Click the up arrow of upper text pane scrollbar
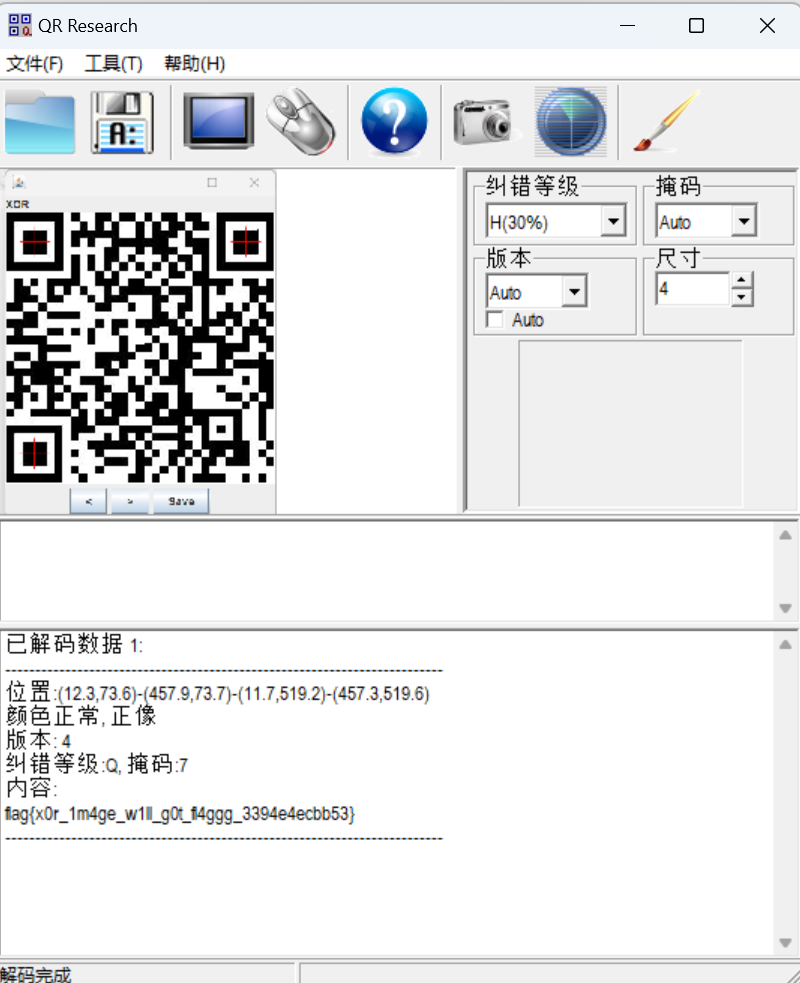Viewport: 800px width, 983px height. coord(785,535)
